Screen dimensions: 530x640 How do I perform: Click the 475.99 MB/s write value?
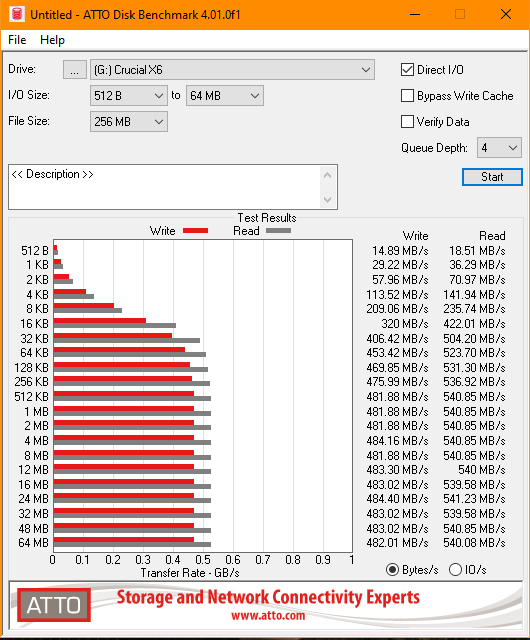pyautogui.click(x=397, y=382)
